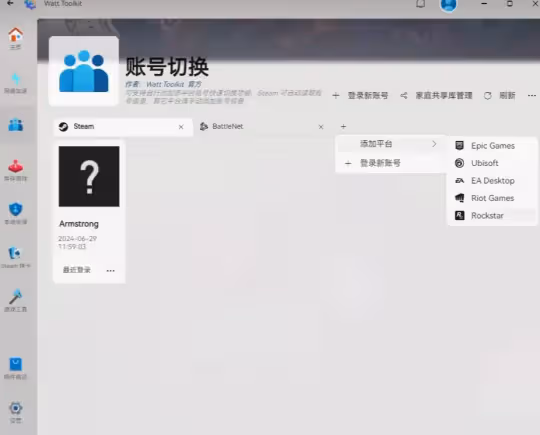Choose 登录新账号 in the popup menu

391,163
